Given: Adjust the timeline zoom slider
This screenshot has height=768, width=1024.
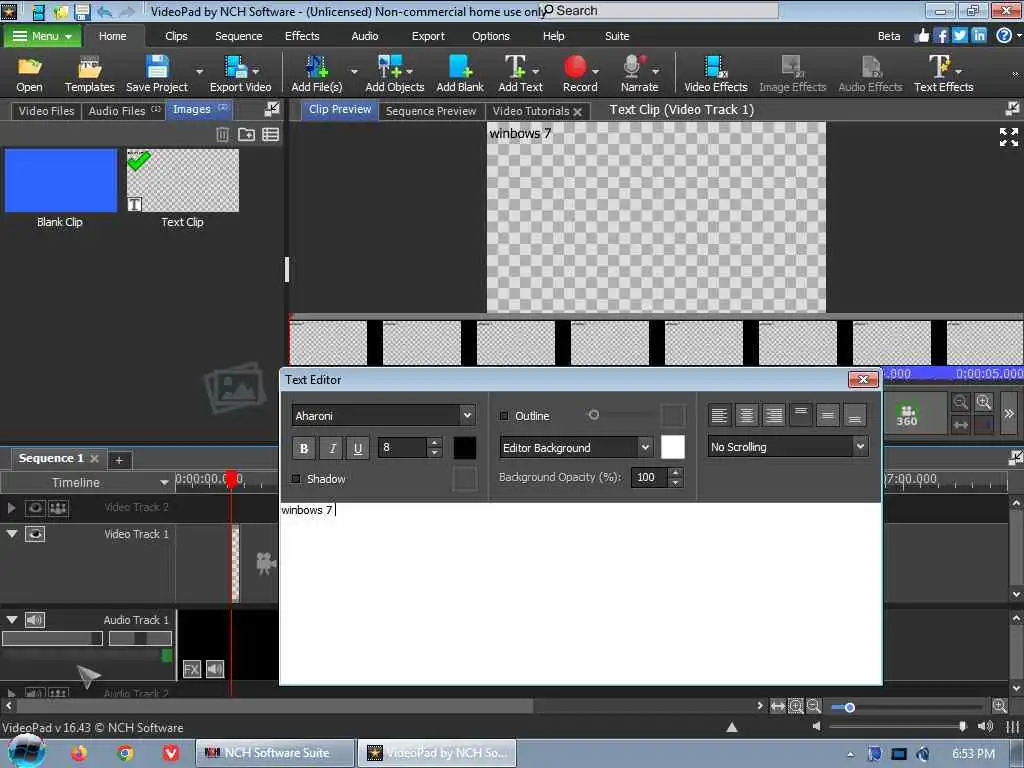Looking at the screenshot, I should (x=849, y=707).
